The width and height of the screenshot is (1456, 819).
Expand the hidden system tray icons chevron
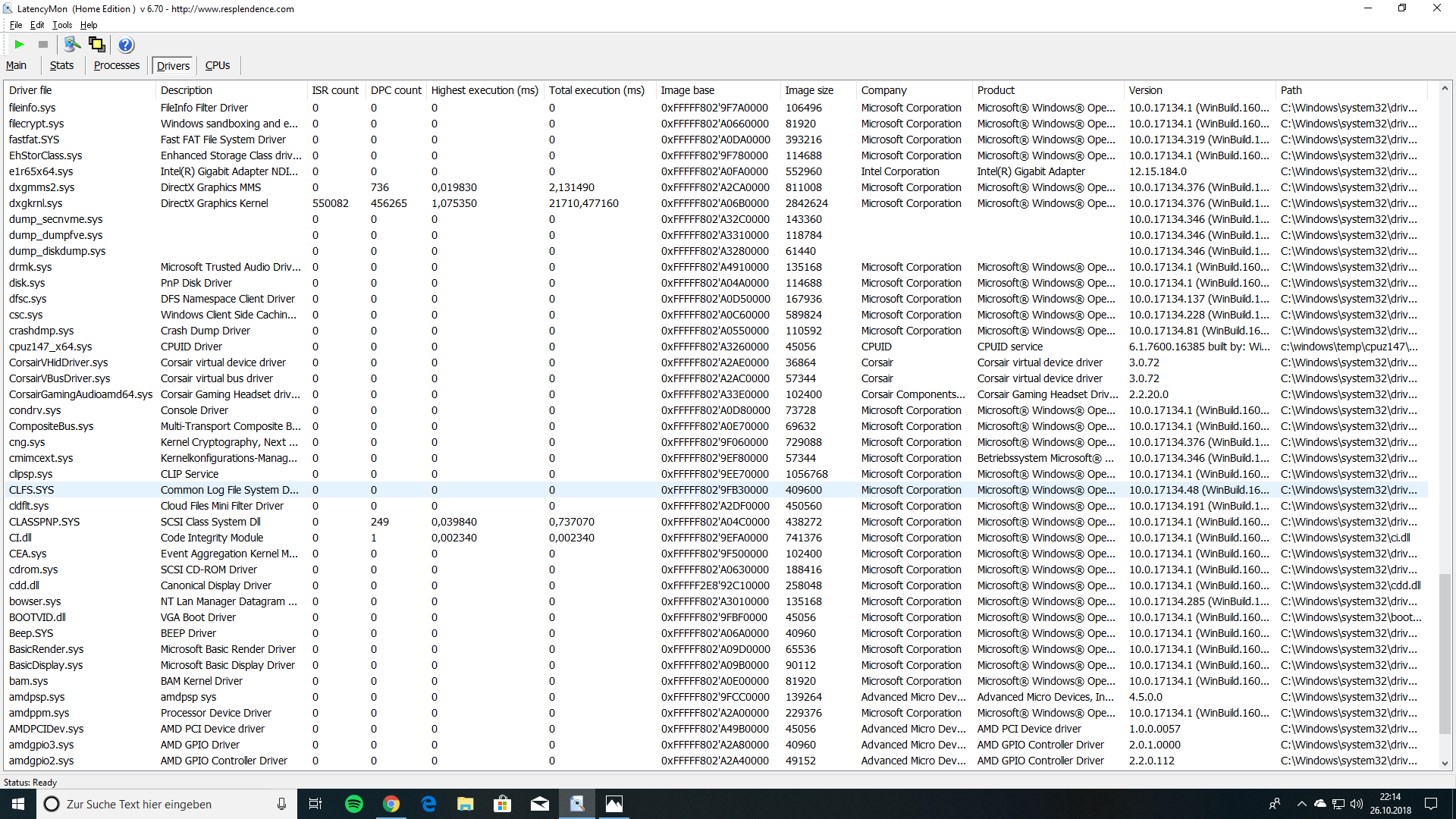point(1301,804)
